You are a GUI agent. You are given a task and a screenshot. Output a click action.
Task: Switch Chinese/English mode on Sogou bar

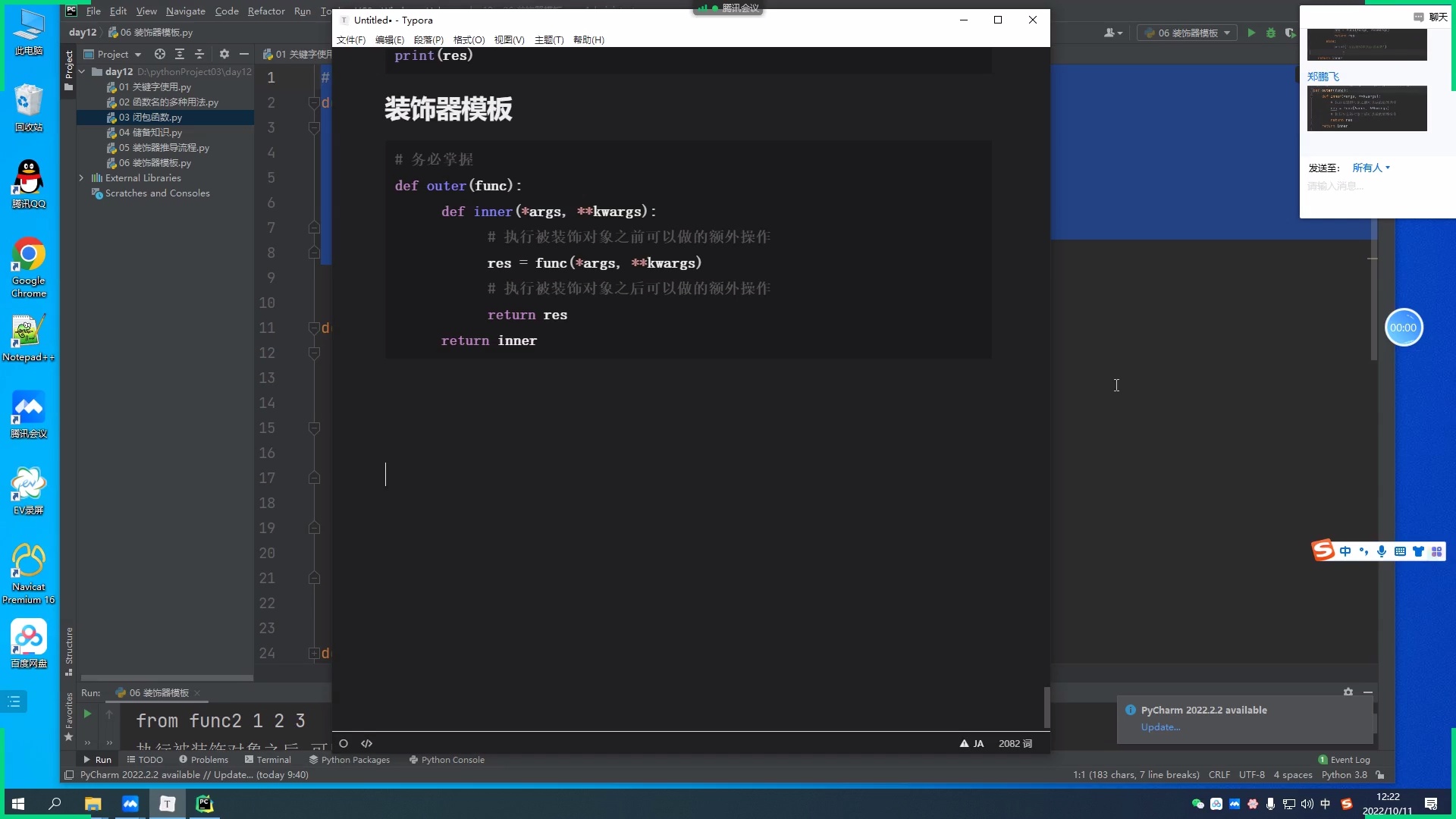point(1346,551)
